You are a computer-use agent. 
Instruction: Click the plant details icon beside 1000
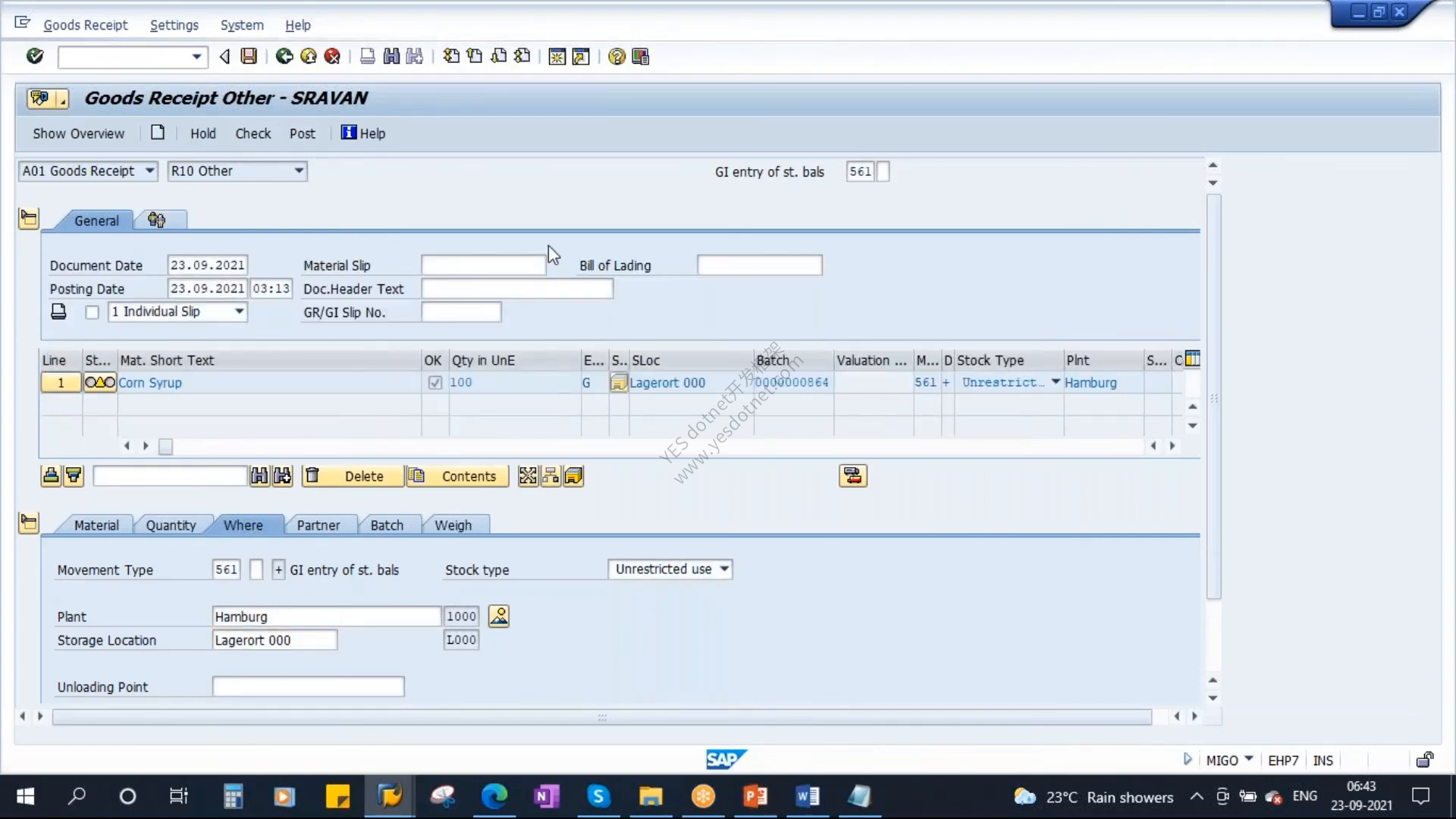coord(499,616)
